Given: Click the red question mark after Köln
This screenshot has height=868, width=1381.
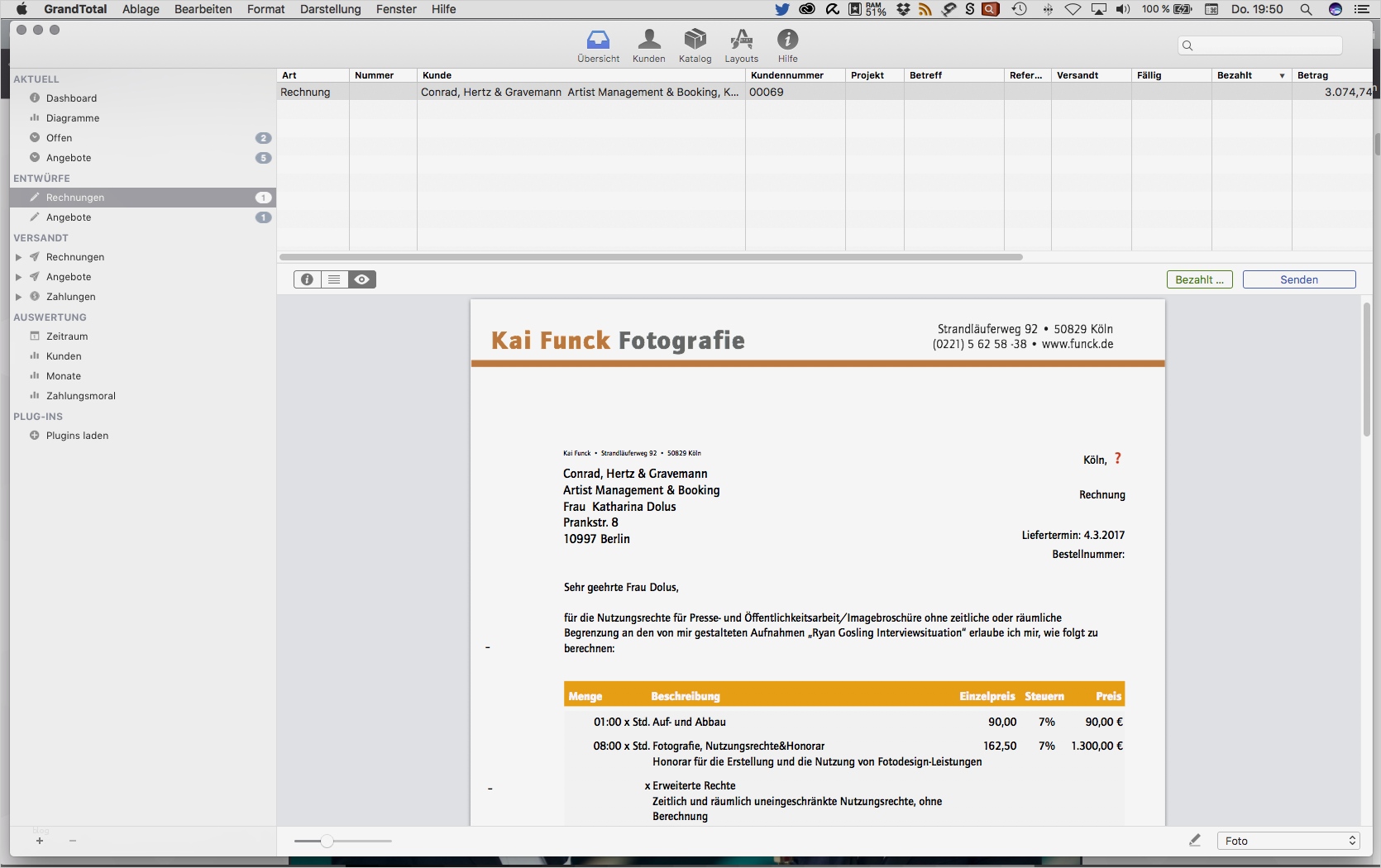Looking at the screenshot, I should [x=1117, y=459].
